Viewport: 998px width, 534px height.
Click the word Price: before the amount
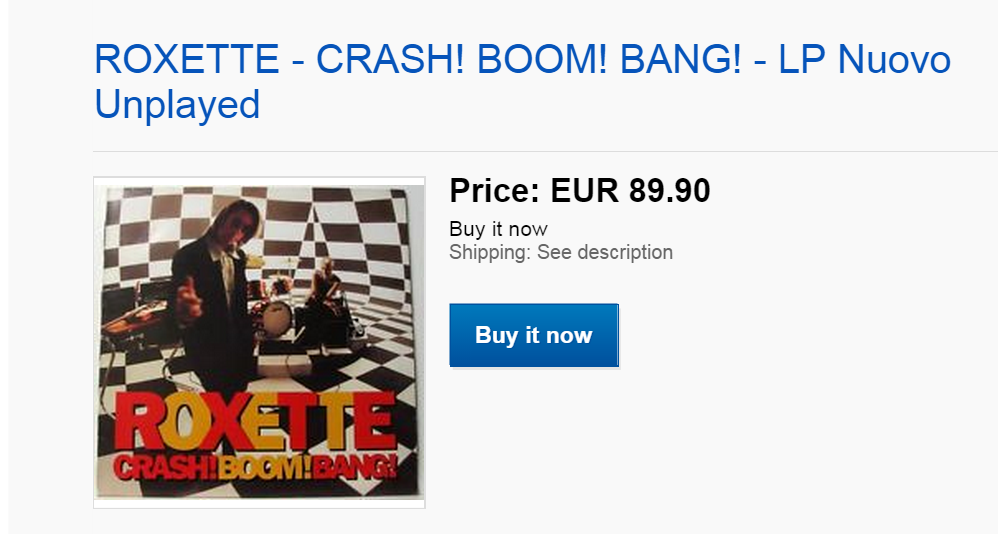(x=495, y=190)
